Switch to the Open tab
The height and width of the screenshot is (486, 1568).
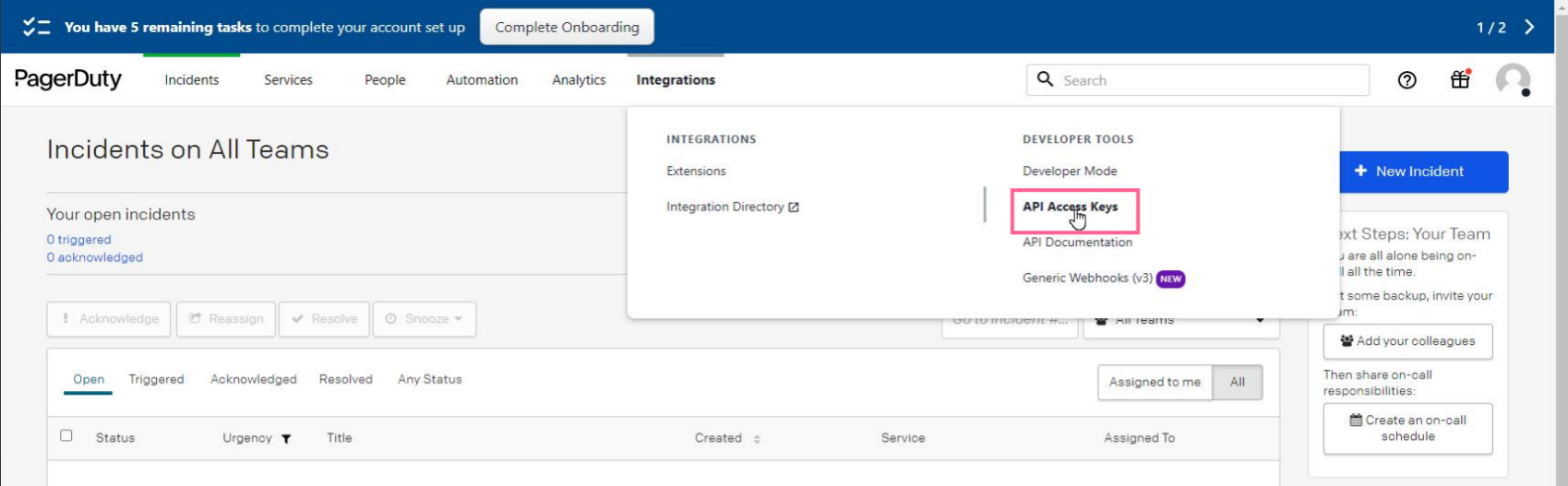(x=89, y=379)
